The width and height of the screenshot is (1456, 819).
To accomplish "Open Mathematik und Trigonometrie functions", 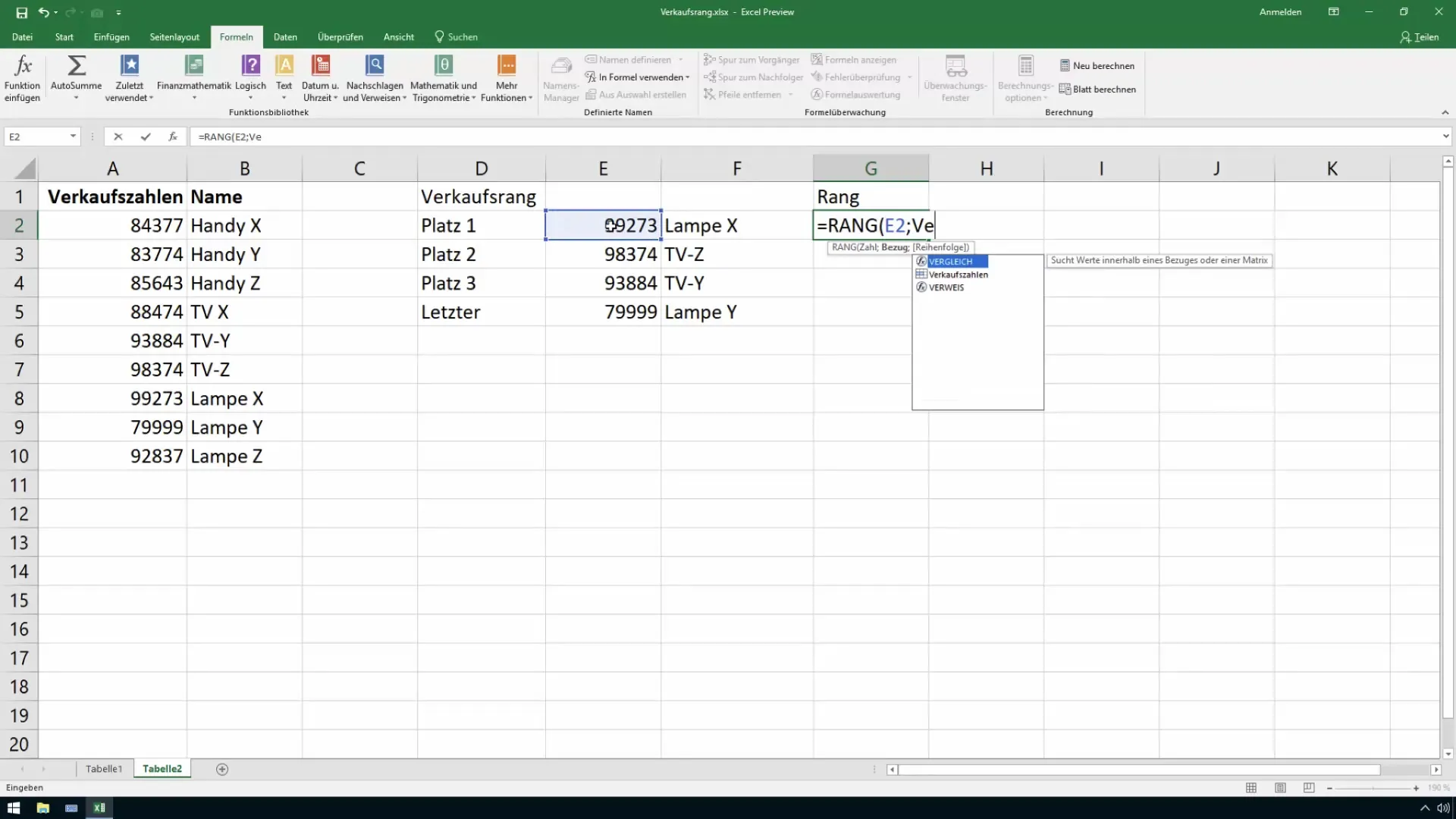I will pos(444,78).
